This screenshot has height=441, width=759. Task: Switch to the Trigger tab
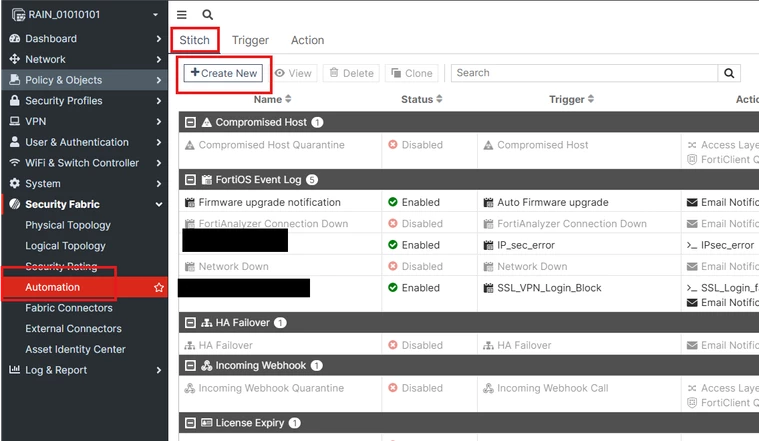coord(250,40)
